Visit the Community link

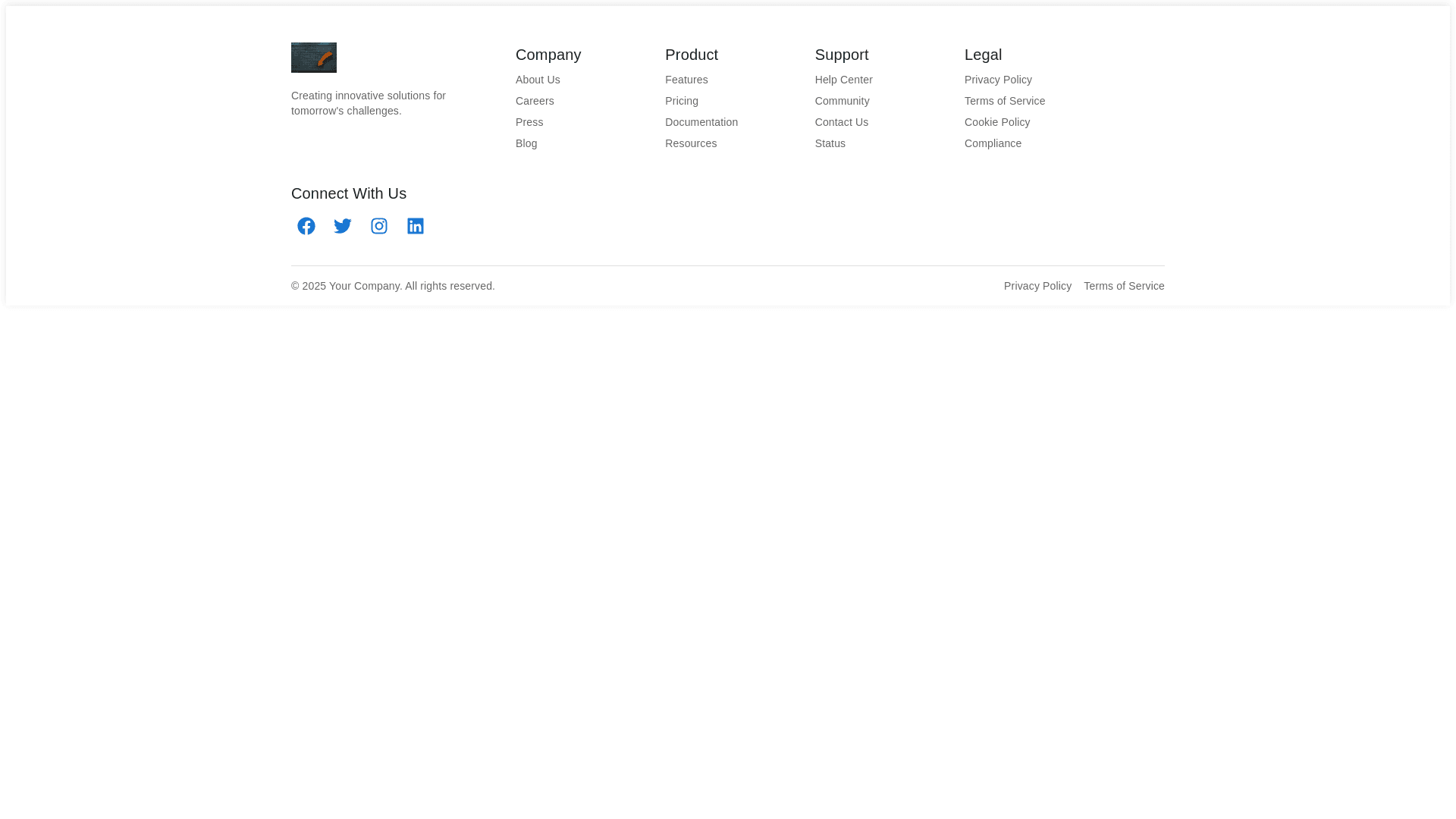(842, 101)
